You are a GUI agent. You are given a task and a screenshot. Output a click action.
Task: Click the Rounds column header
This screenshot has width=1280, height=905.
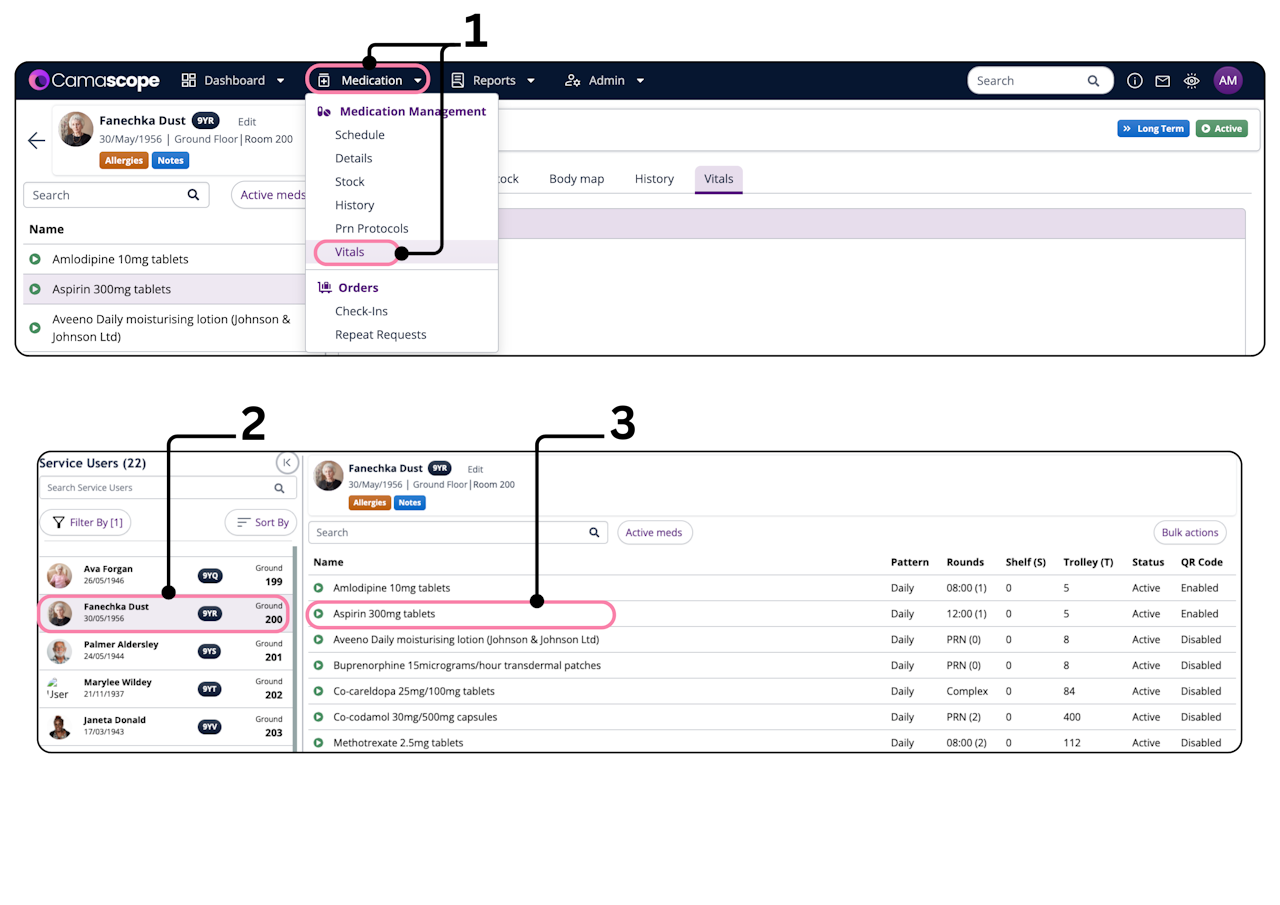coord(966,562)
